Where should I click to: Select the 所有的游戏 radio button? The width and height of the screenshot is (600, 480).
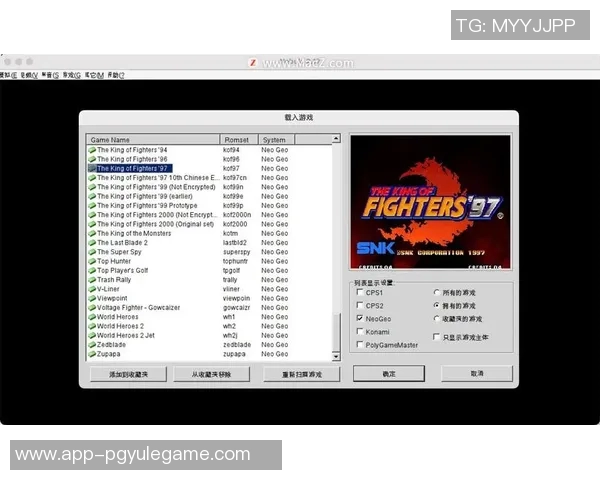[x=436, y=292]
